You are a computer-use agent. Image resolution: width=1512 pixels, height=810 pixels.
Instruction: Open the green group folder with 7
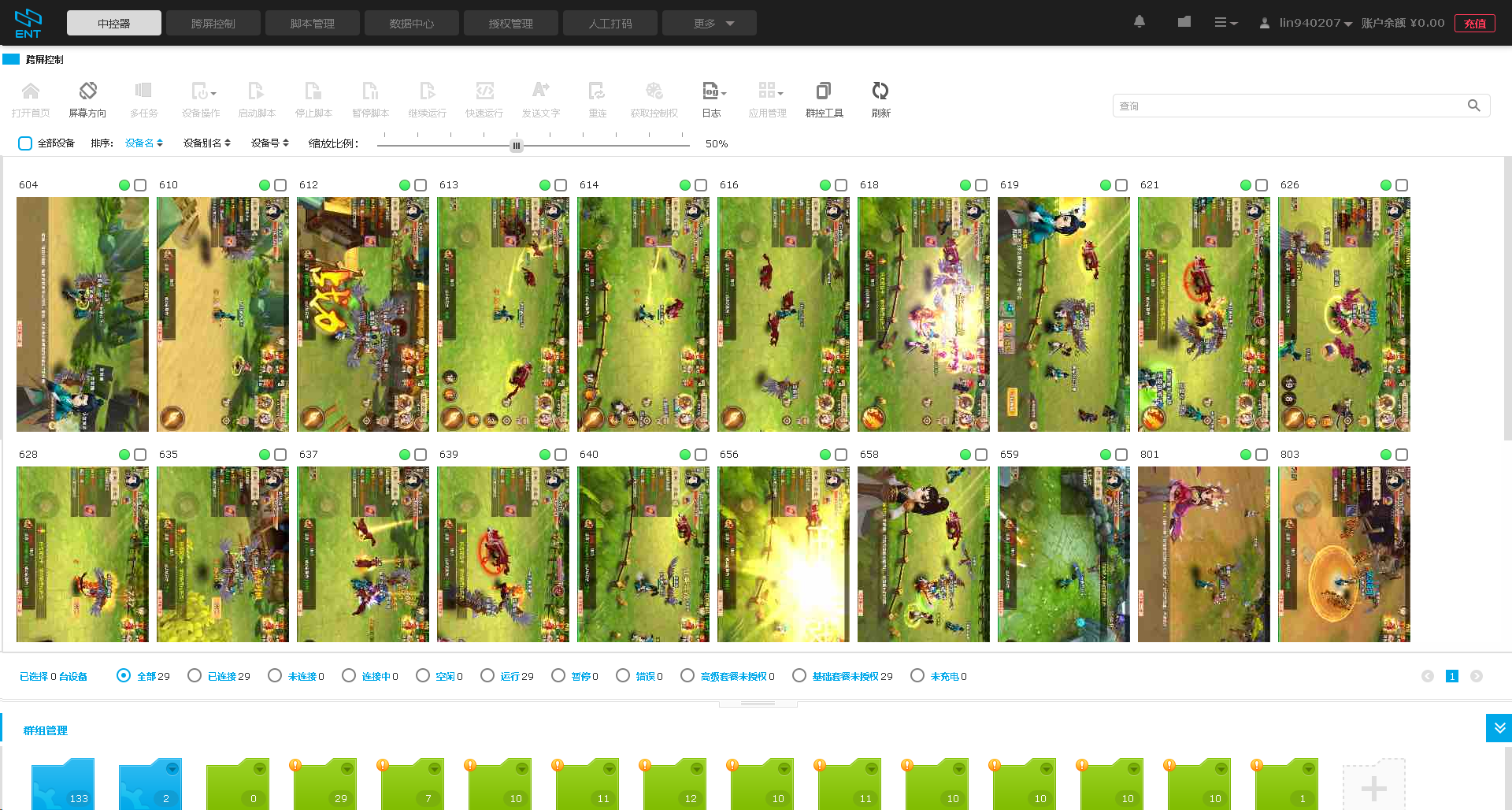coord(413,784)
